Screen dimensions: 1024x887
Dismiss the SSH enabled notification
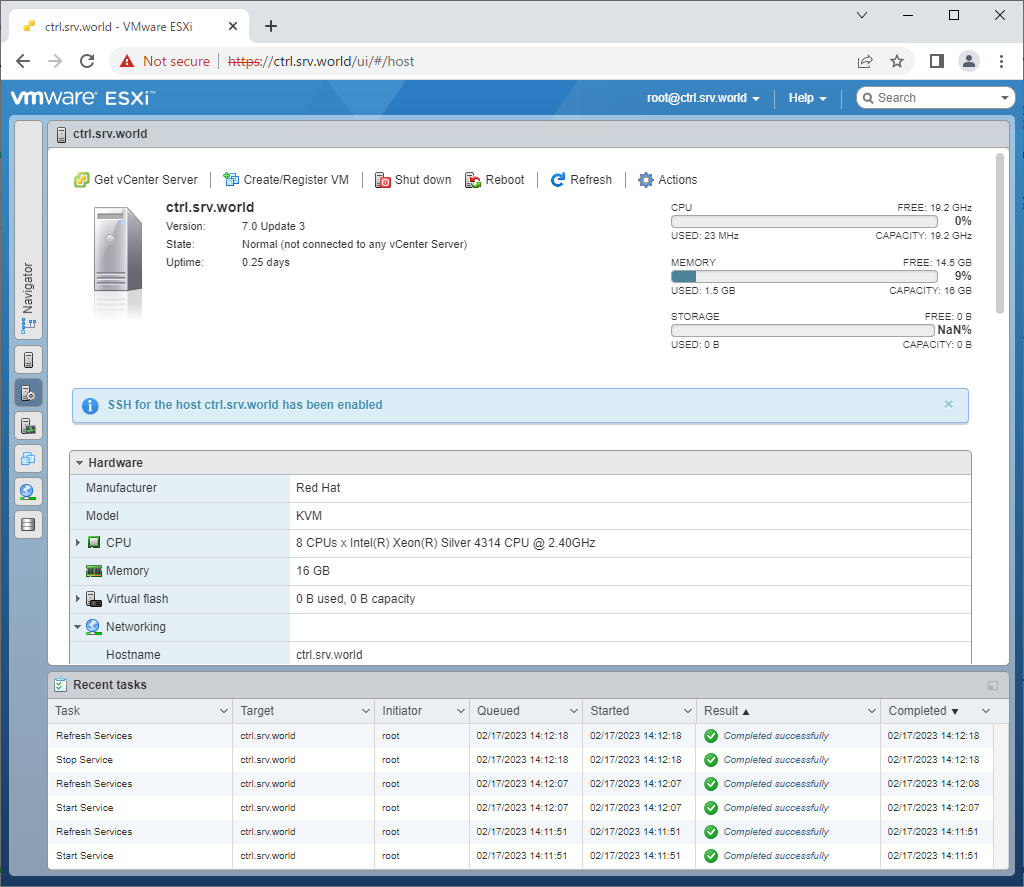click(x=948, y=405)
